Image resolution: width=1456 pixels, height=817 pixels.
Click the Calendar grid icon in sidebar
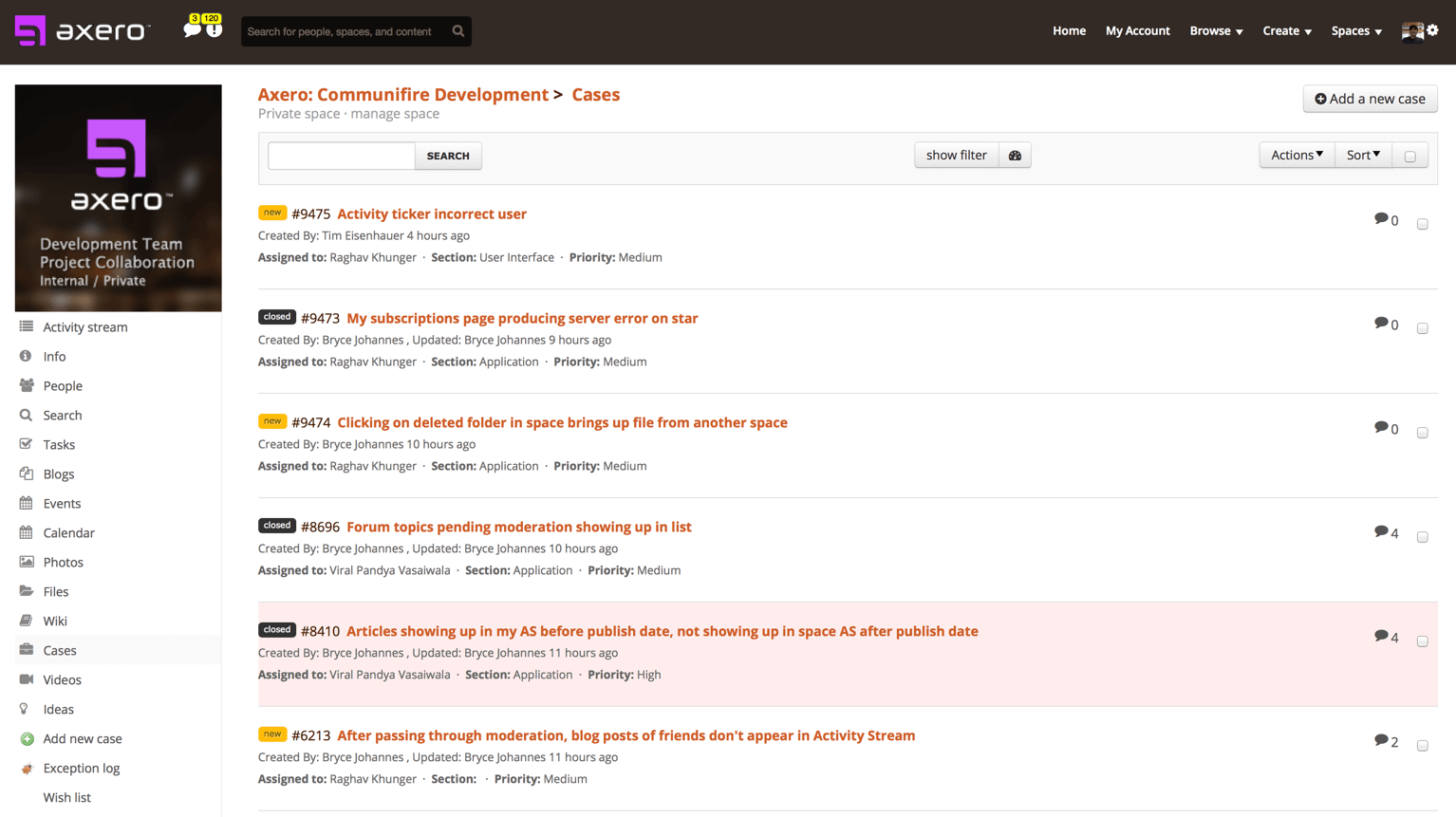pyautogui.click(x=26, y=532)
